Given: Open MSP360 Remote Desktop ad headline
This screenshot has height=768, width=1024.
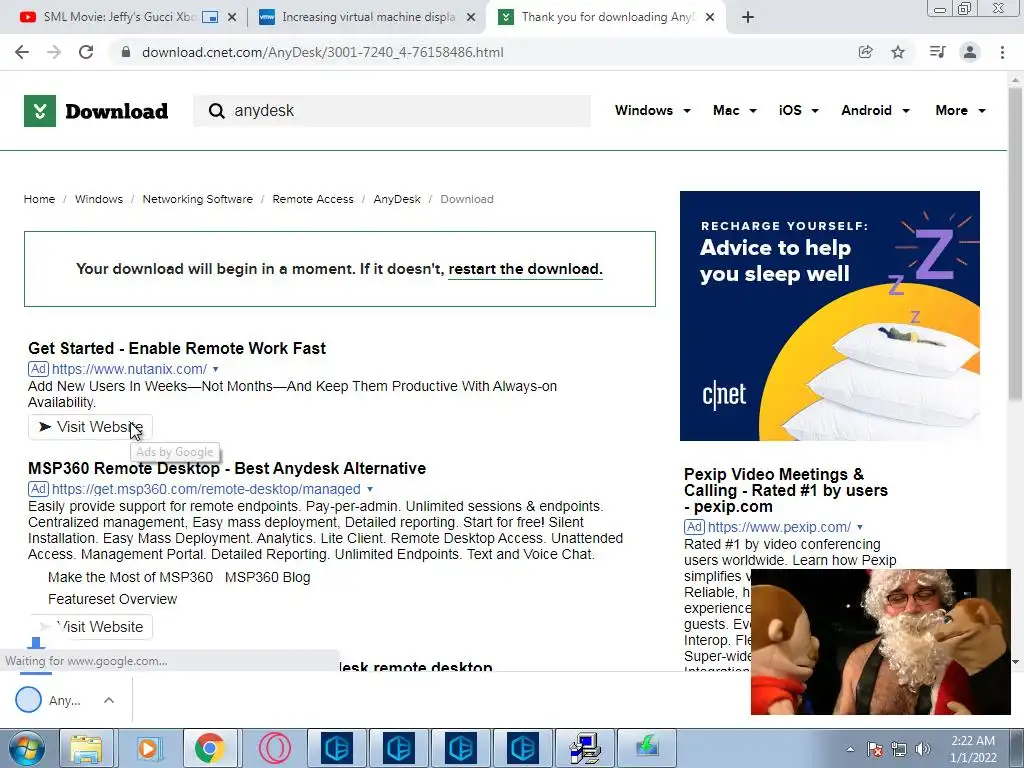Looking at the screenshot, I should (x=227, y=468).
